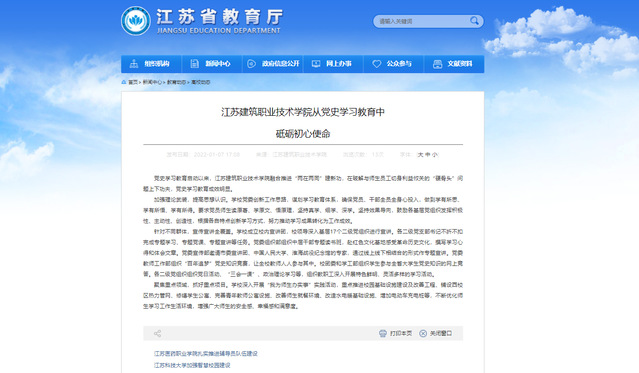Set font size to large 大
Viewport: 639px width, 373px height.
click(420, 155)
